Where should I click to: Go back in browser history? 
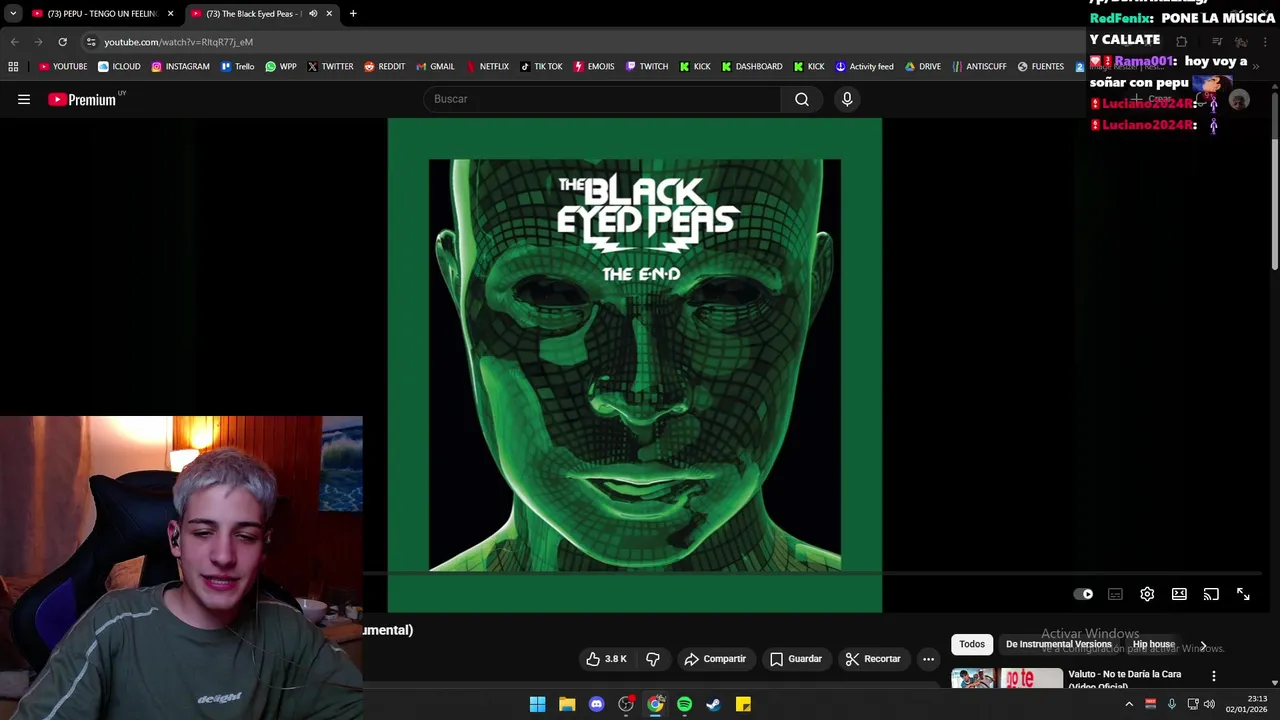tap(14, 42)
